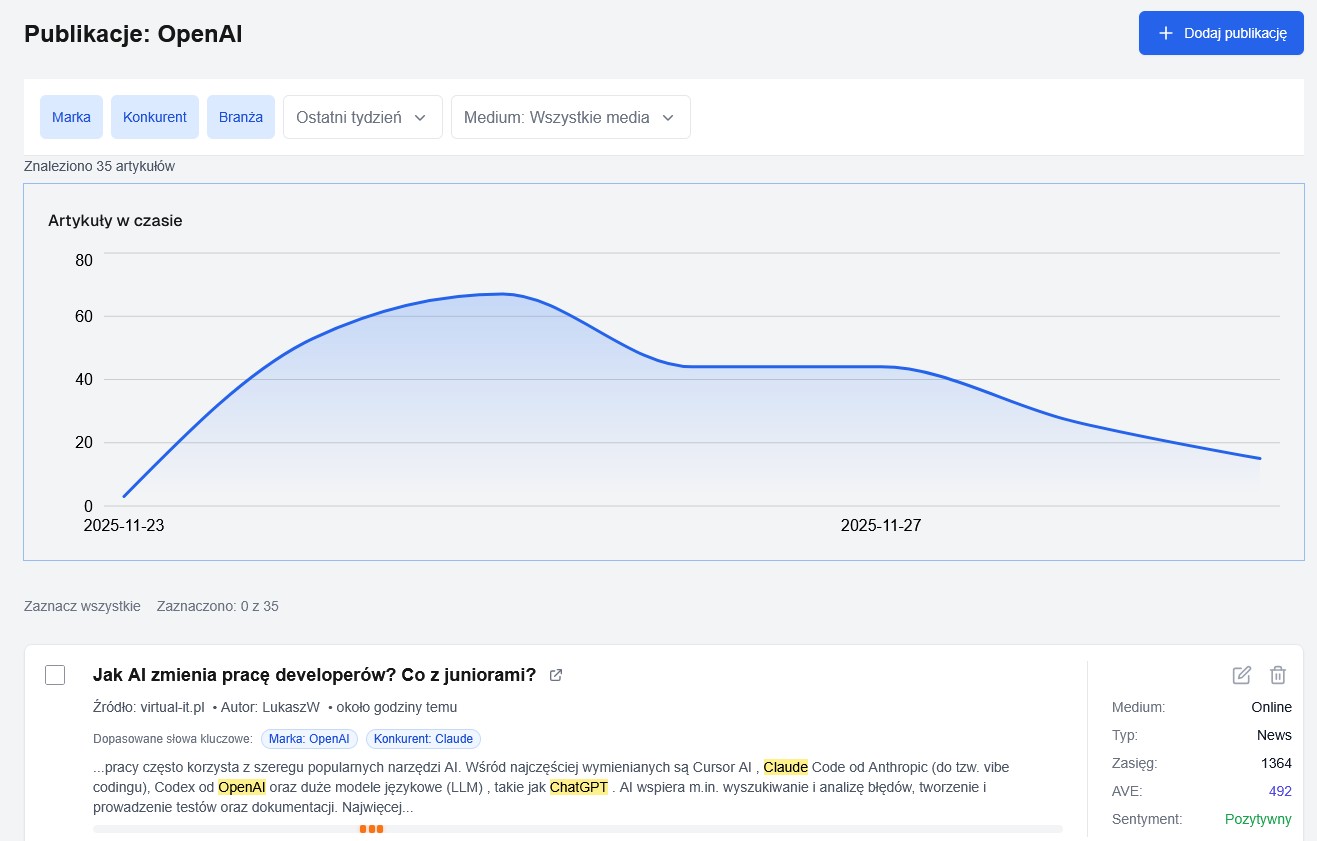Toggle the Branża filter chip
The height and width of the screenshot is (841, 1317).
click(x=241, y=117)
